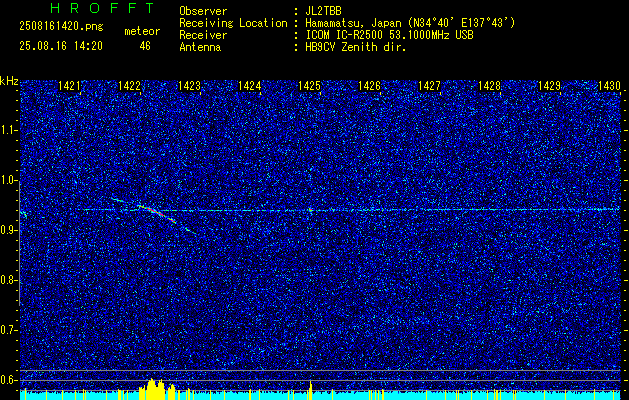Click the 1.0 kHz axis label

[x=8, y=180]
